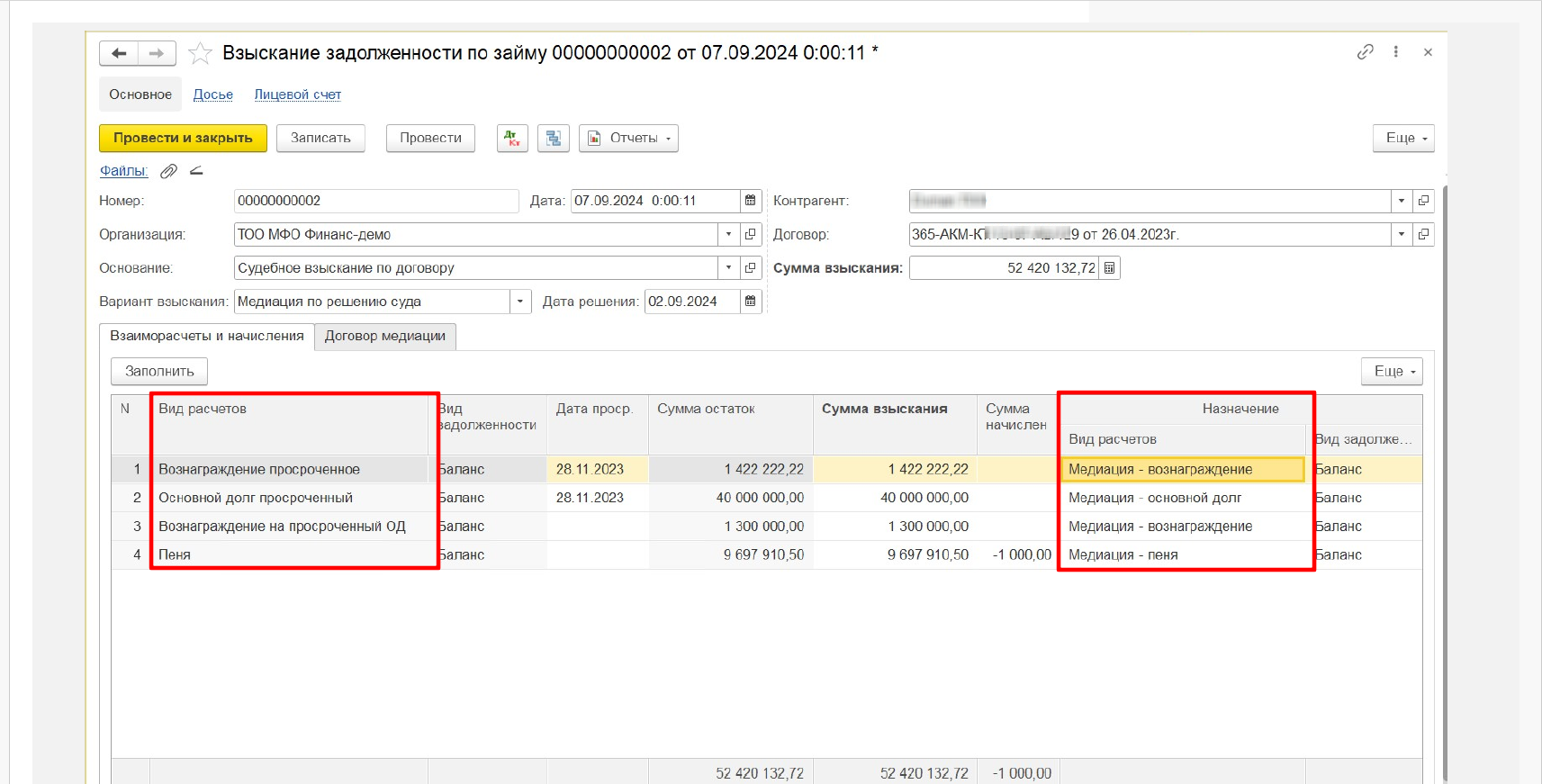Open the Организация record via open icon
The image size is (1542, 784).
pos(751,235)
